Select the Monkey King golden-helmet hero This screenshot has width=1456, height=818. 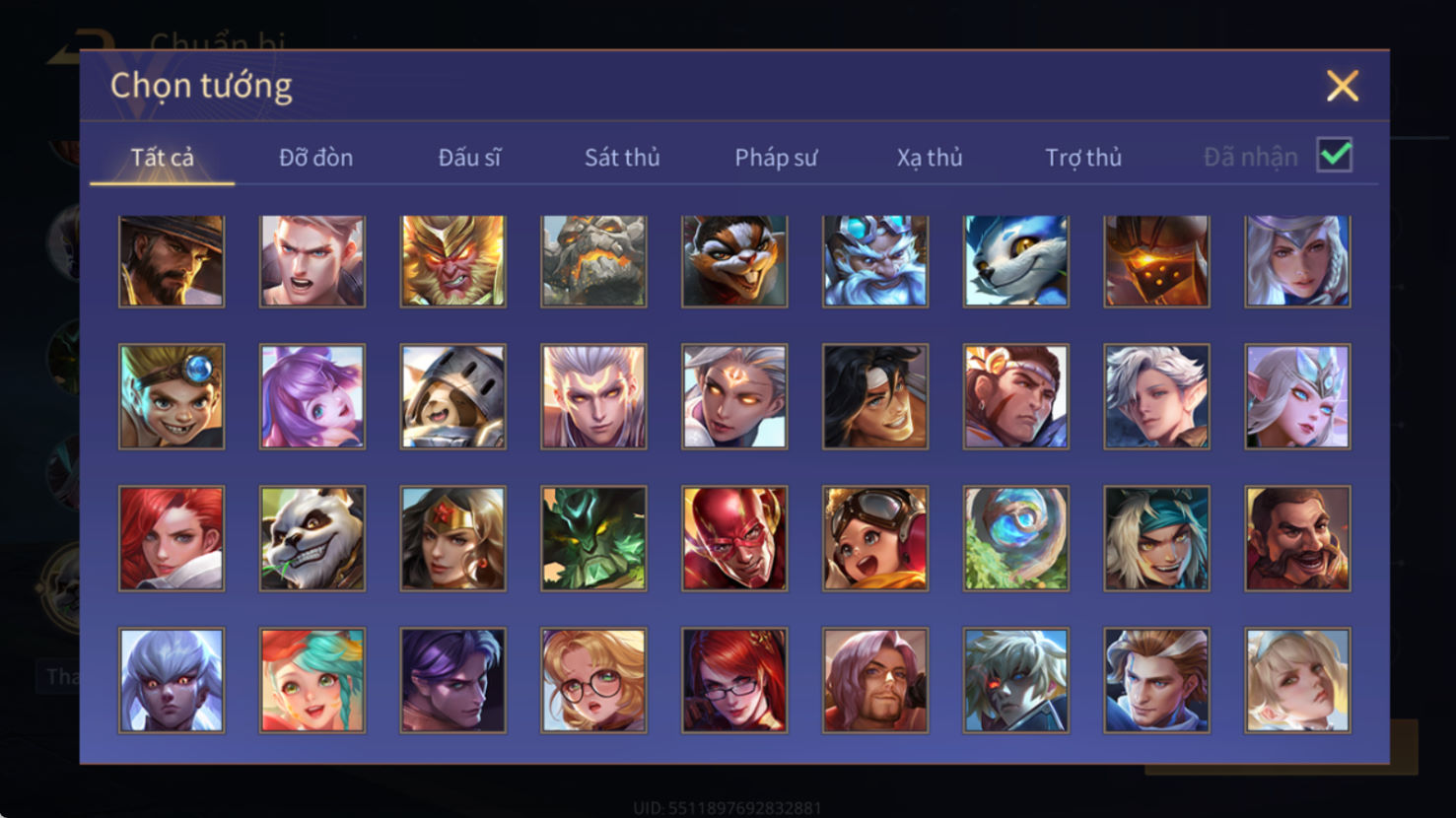click(x=453, y=261)
